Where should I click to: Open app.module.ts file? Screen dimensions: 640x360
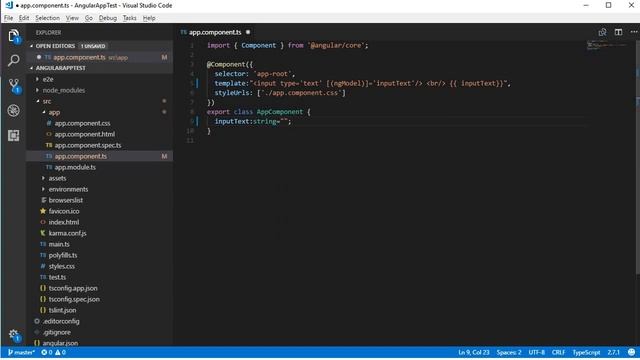(x=100, y=167)
